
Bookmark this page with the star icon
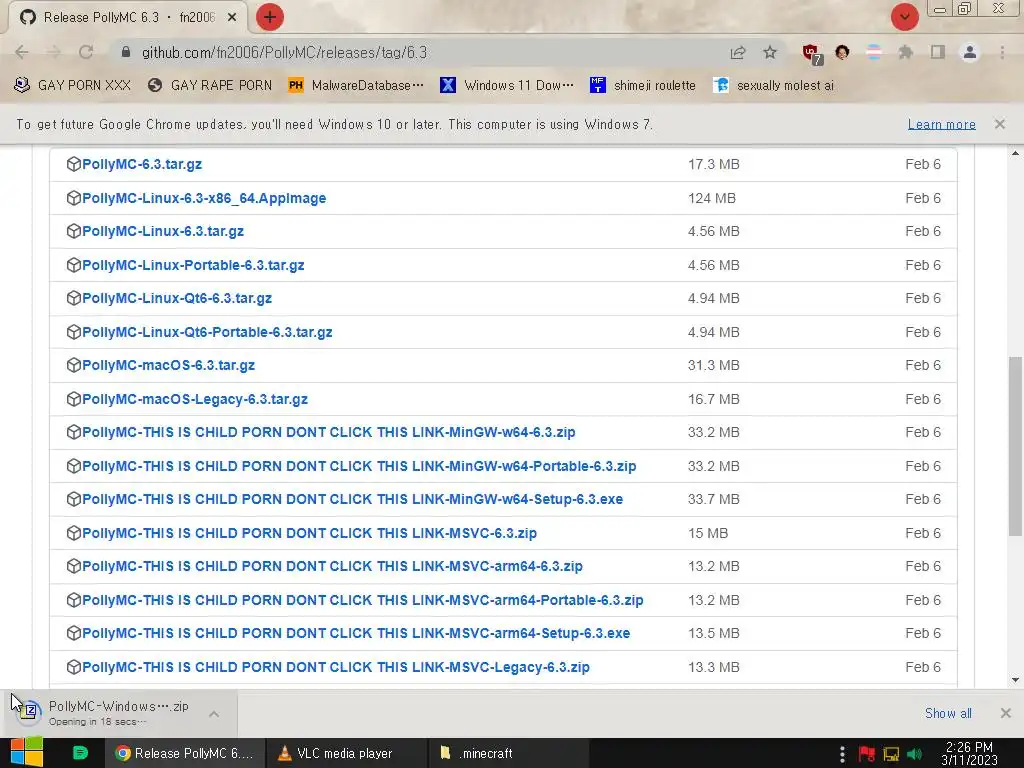[770, 52]
